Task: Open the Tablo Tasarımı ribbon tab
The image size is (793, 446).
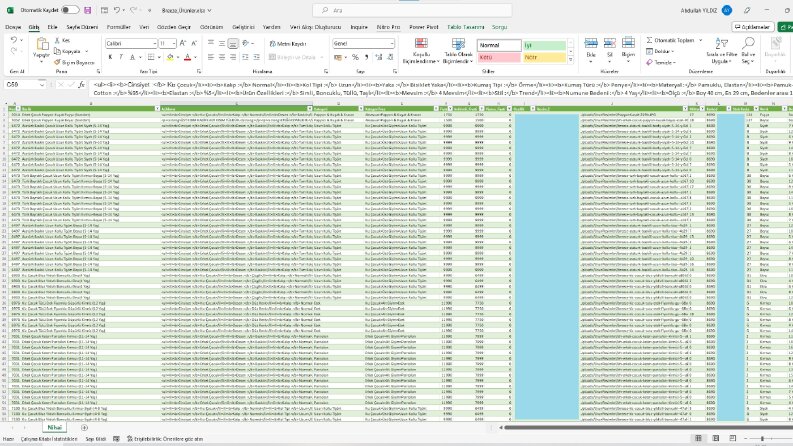Action: pyautogui.click(x=465, y=27)
